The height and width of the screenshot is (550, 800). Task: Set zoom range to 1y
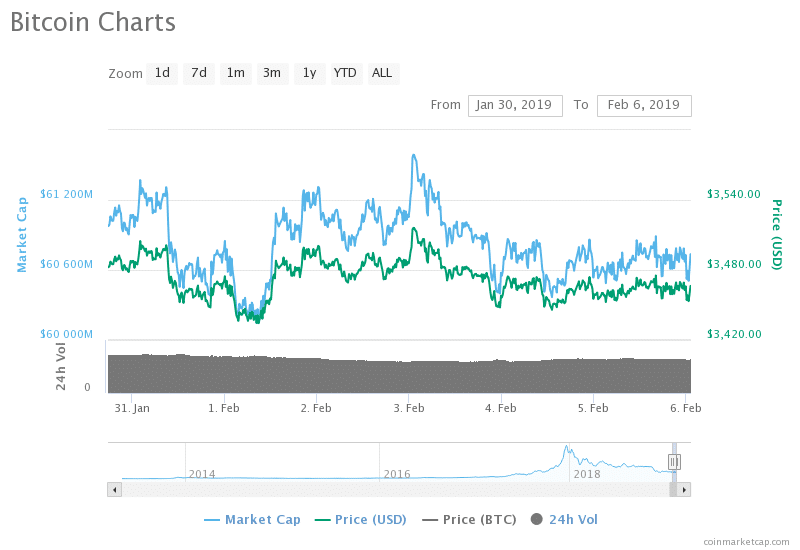[x=310, y=73]
